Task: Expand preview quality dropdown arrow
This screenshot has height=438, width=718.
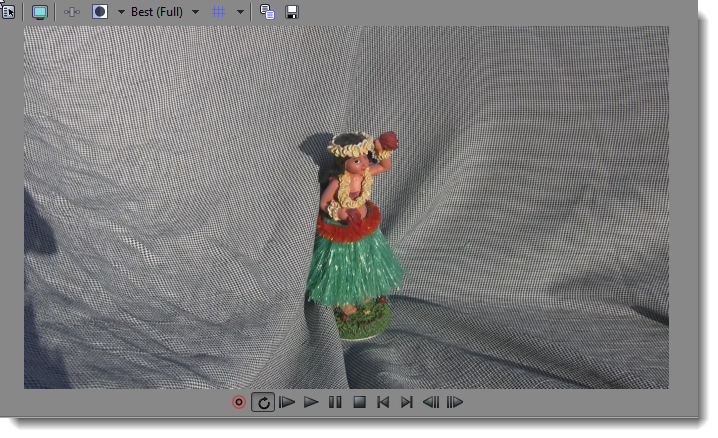Action: click(x=196, y=12)
